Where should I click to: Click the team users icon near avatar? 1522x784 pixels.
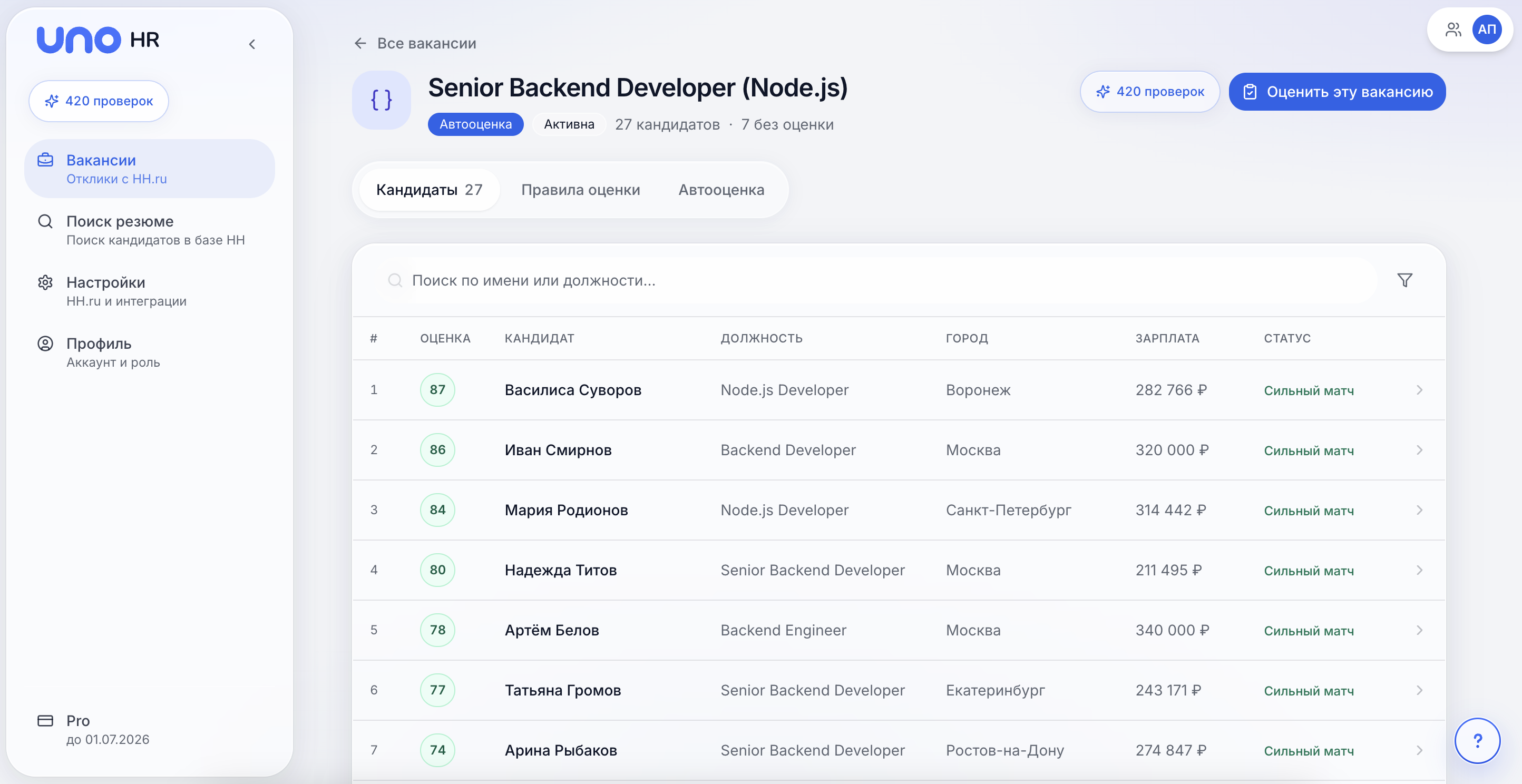[1453, 30]
